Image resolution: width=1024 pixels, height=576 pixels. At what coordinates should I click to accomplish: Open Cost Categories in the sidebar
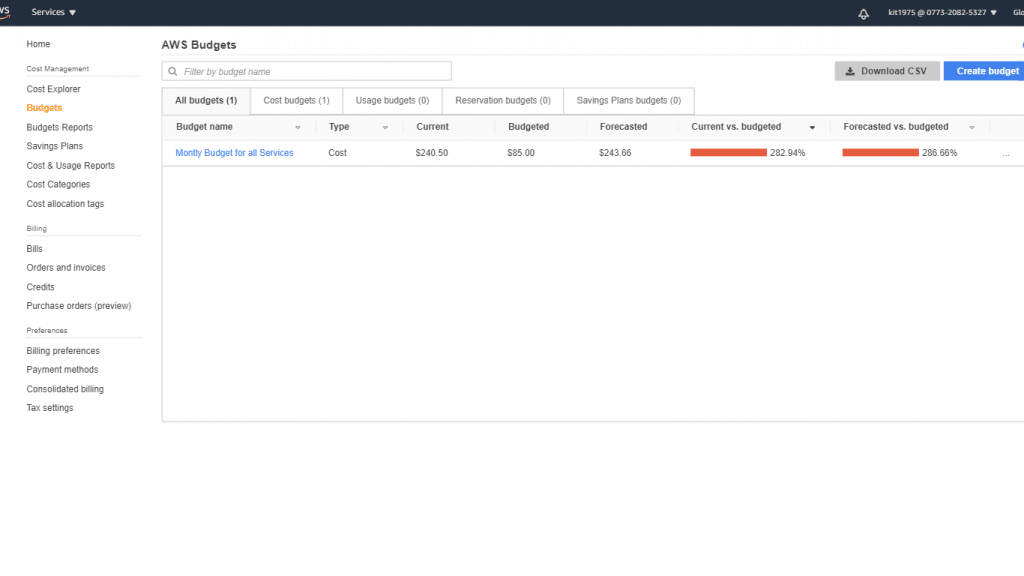[58, 185]
